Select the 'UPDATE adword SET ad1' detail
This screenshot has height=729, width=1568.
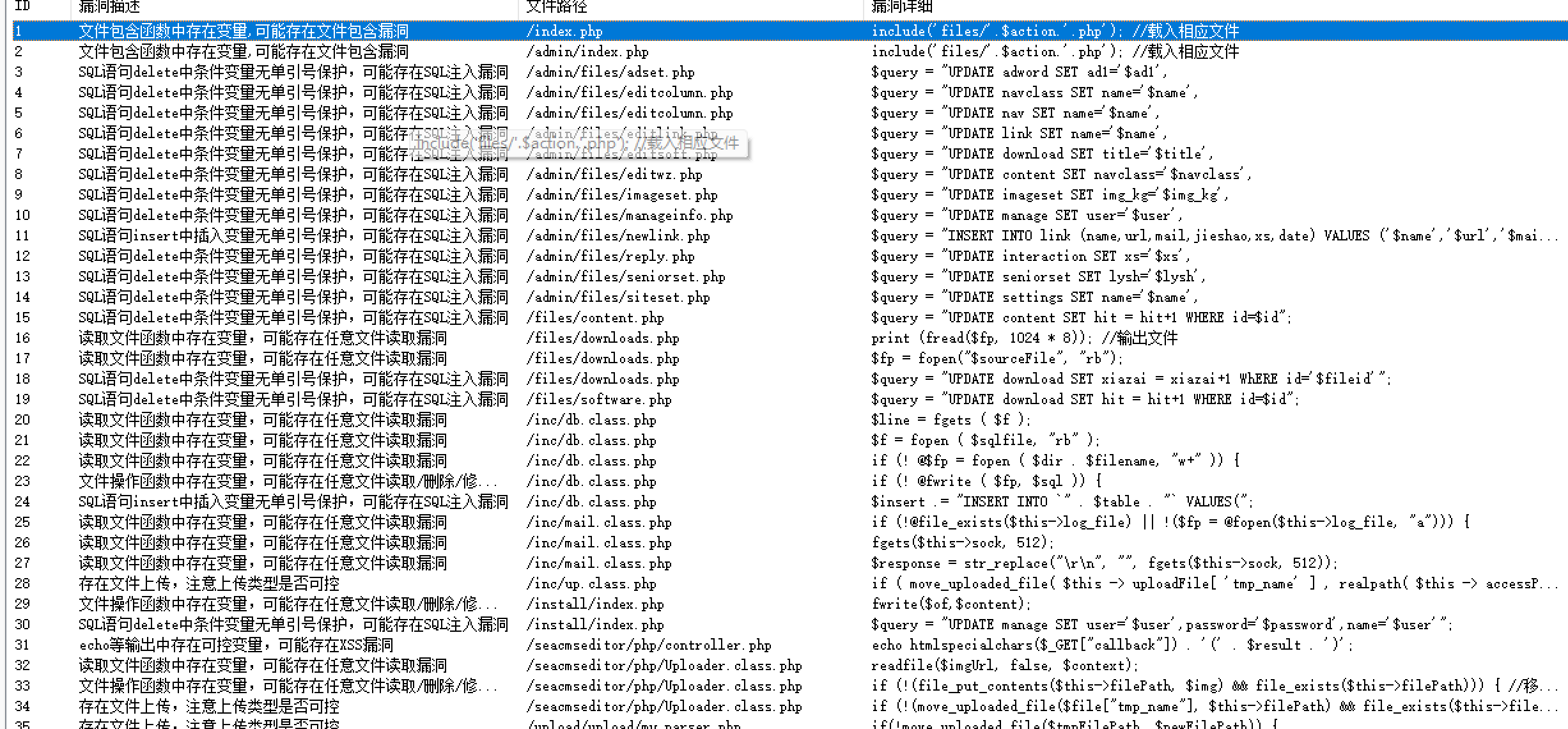pos(1019,72)
